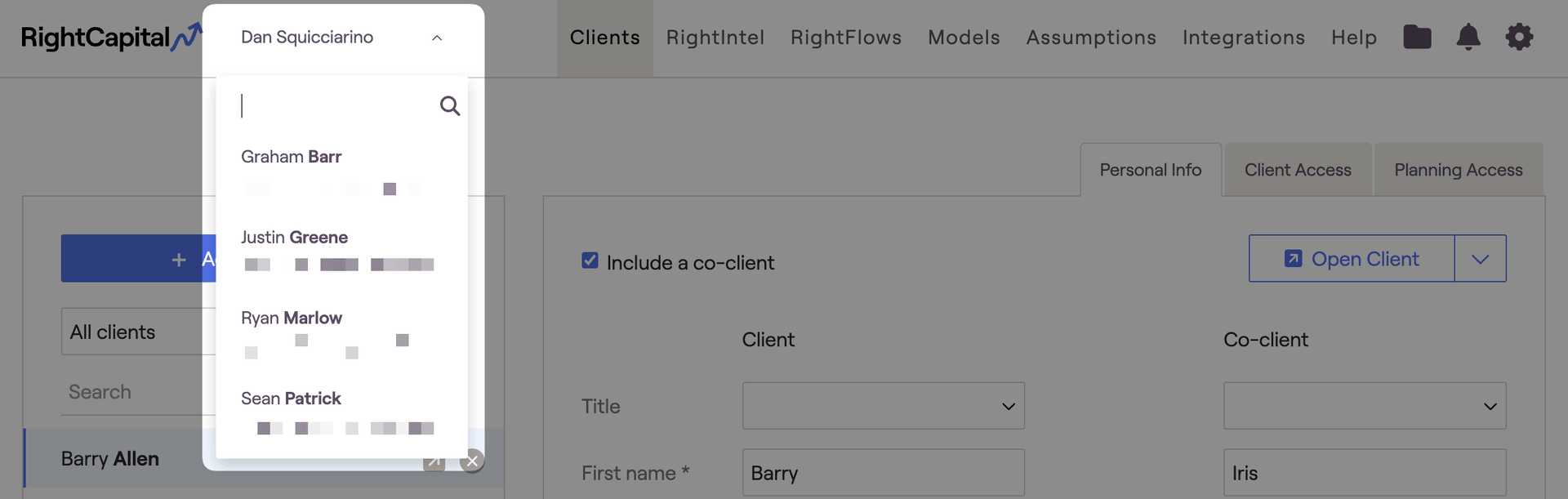The width and height of the screenshot is (1568, 499).
Task: Expand the Open Client split-button arrow
Action: (1480, 259)
